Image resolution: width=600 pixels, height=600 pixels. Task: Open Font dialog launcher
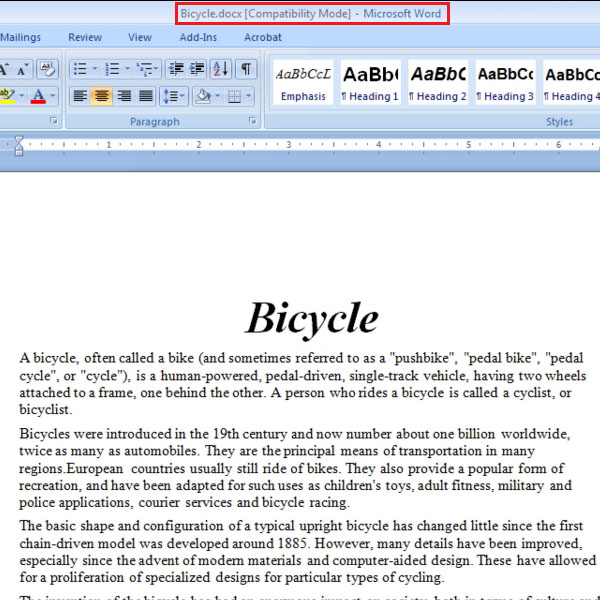point(54,121)
